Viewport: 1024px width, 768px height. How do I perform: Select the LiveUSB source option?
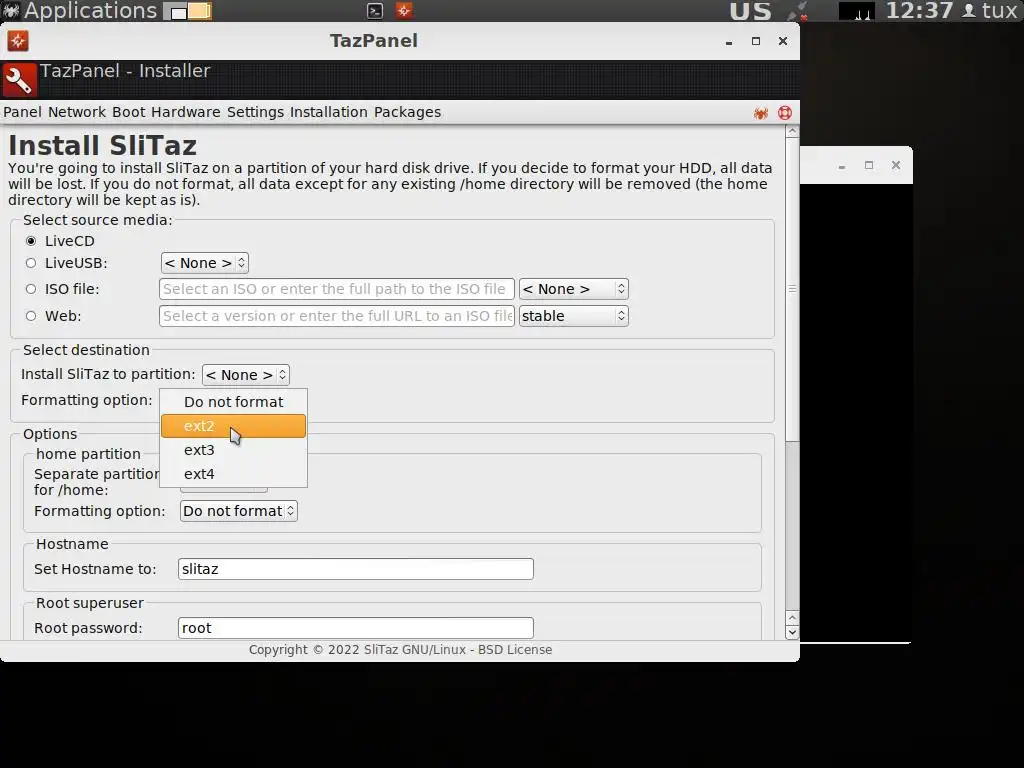(31, 263)
